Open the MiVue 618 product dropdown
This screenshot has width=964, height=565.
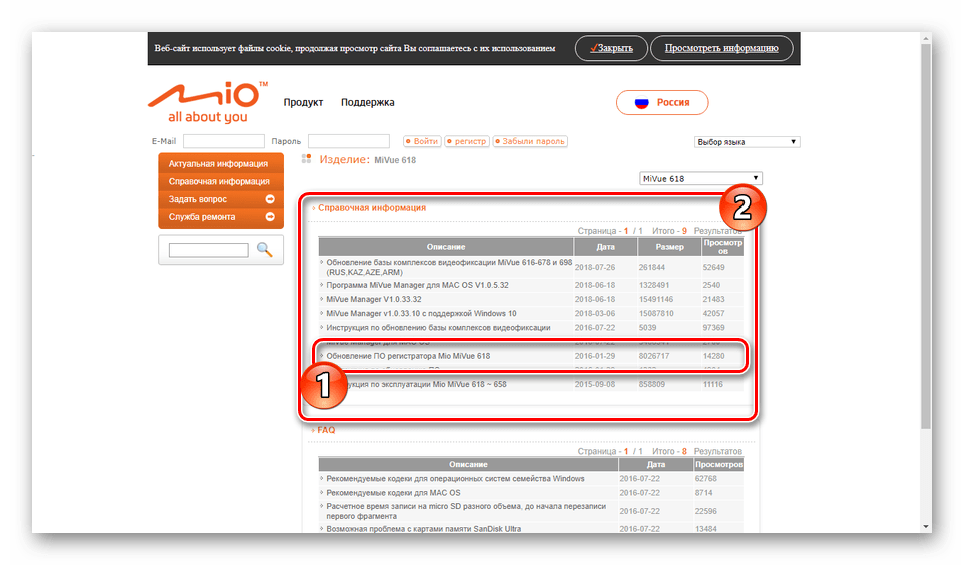pos(700,179)
